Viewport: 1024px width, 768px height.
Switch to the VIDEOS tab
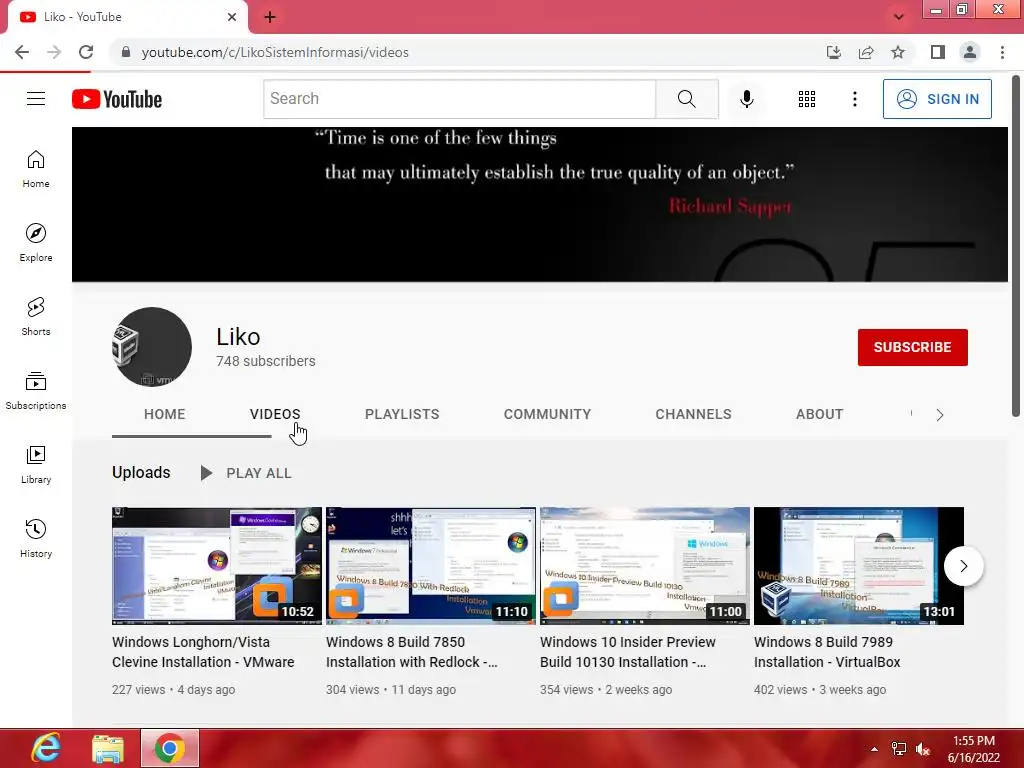point(275,414)
